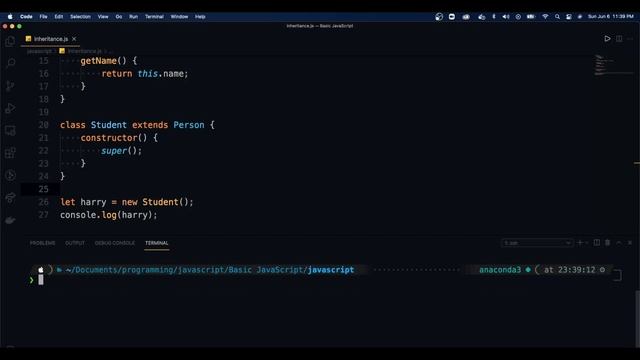Switch to the Output panel tab
The width and height of the screenshot is (640, 360).
coord(75,243)
